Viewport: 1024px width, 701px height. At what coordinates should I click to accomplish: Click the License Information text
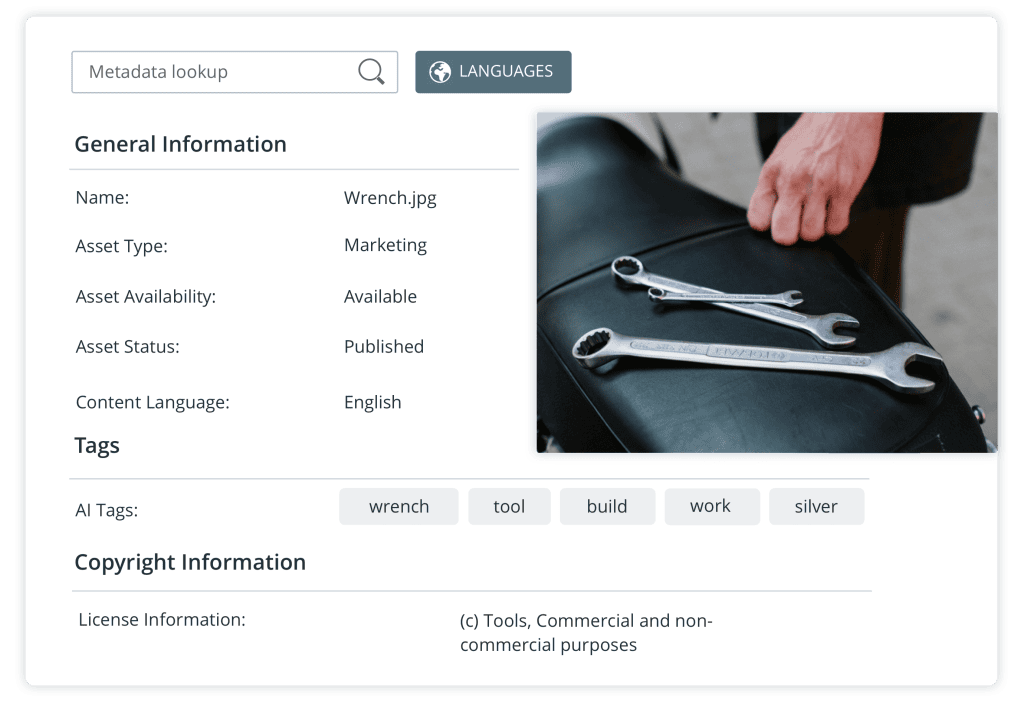(162, 619)
